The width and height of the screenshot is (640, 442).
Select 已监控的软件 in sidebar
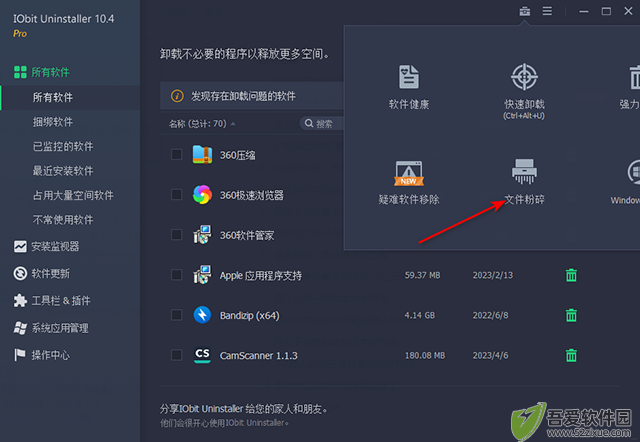(63, 147)
